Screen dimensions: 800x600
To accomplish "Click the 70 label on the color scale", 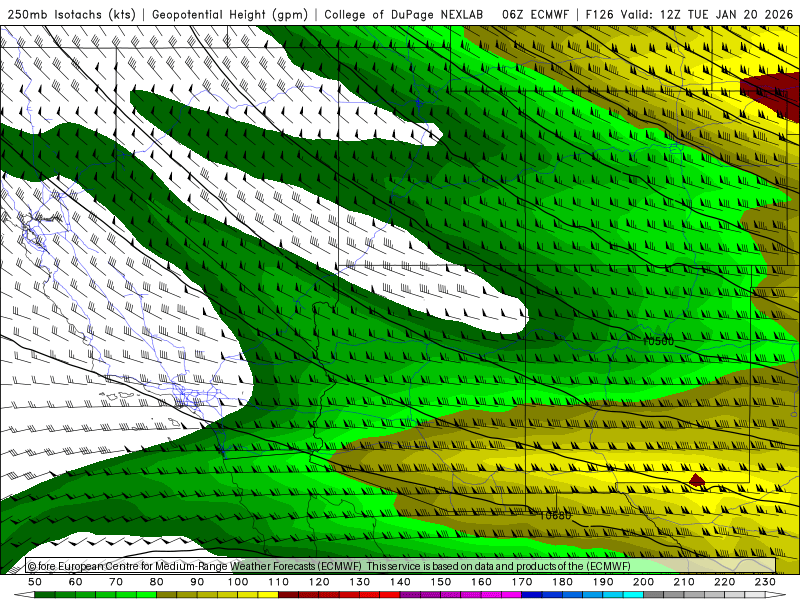I will coord(116,582).
